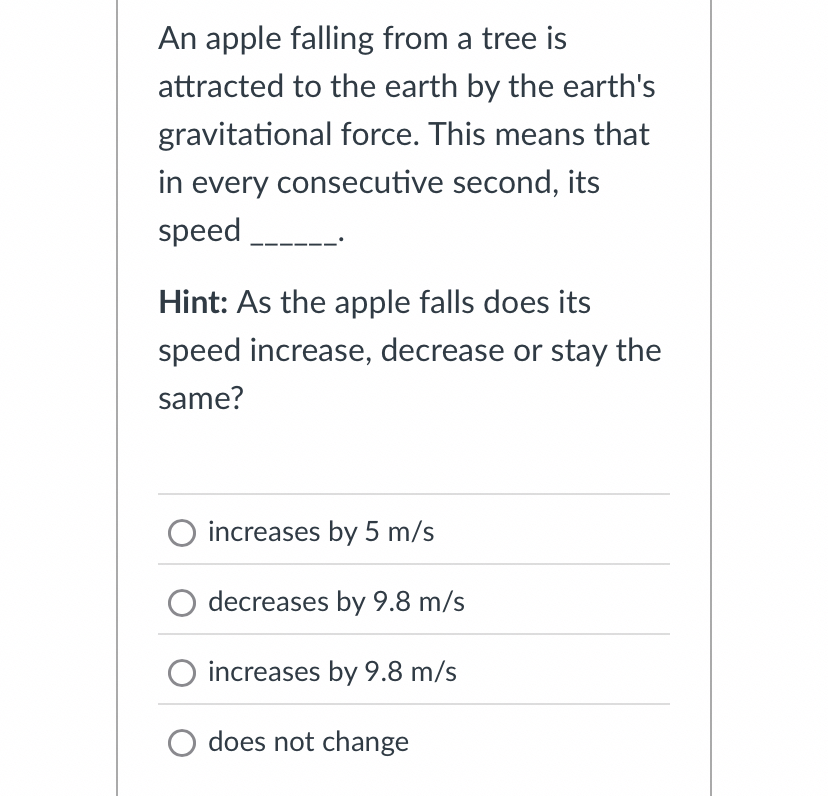
Task: Click the 'An apple falling' opening text
Action: (266, 39)
